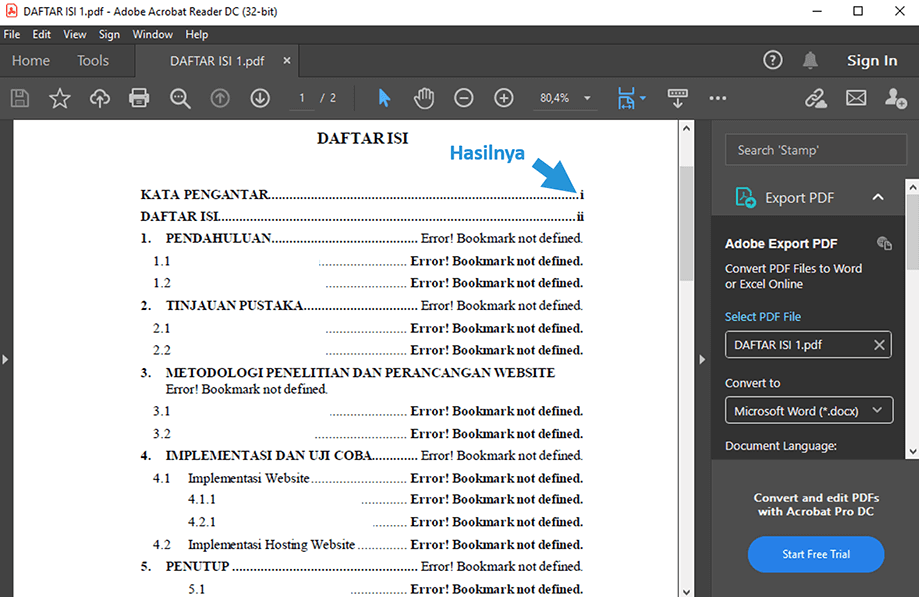Open Help question mark icon
Screen dimensions: 919x597
coord(772,60)
